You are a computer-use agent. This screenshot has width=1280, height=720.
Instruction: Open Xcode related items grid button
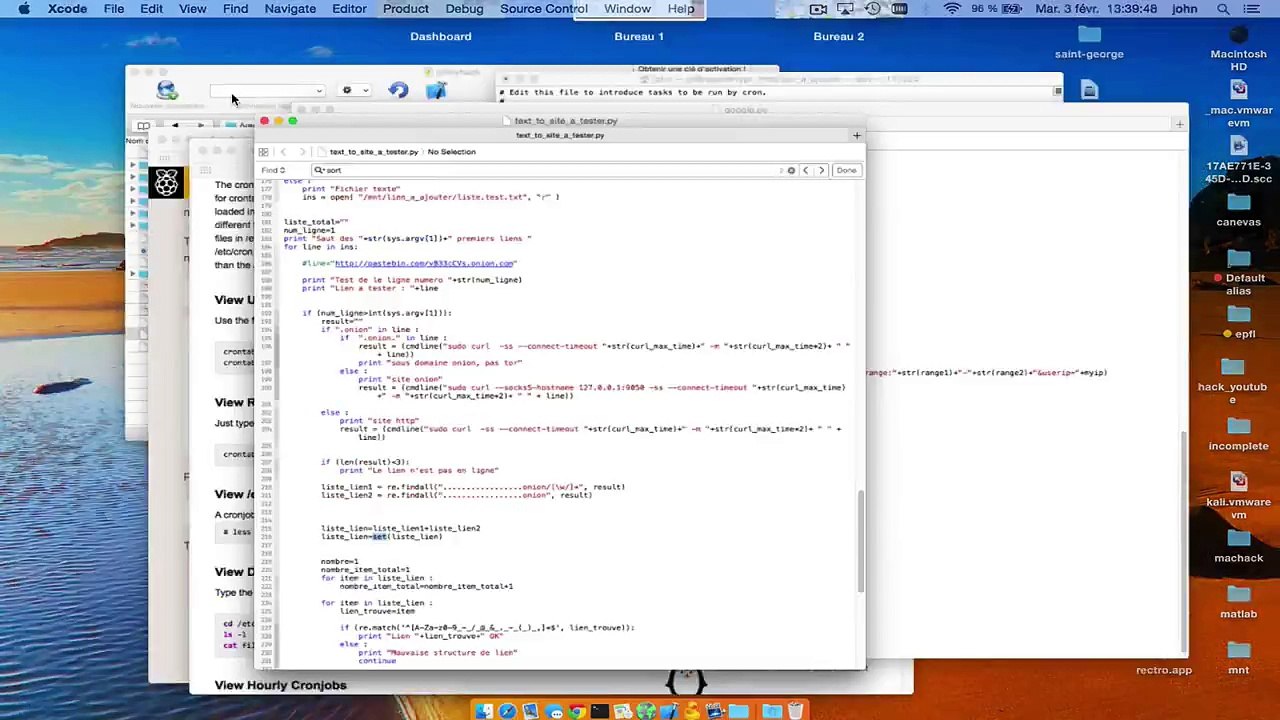[x=263, y=152]
